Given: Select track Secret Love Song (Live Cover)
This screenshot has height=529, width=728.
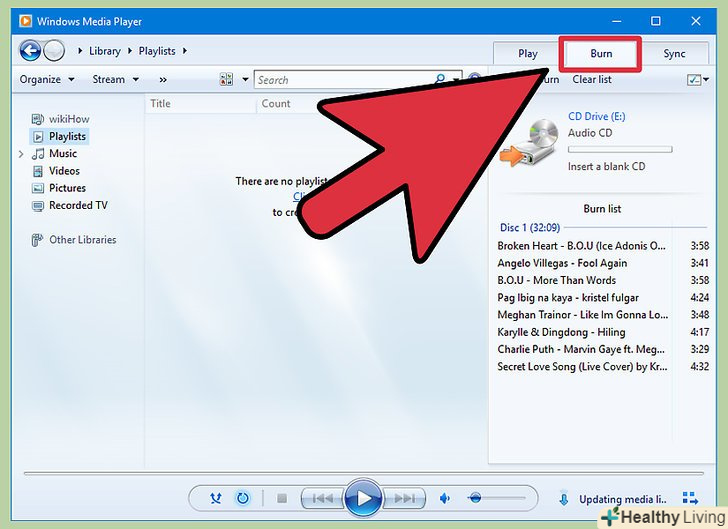Looking at the screenshot, I should coord(603,366).
